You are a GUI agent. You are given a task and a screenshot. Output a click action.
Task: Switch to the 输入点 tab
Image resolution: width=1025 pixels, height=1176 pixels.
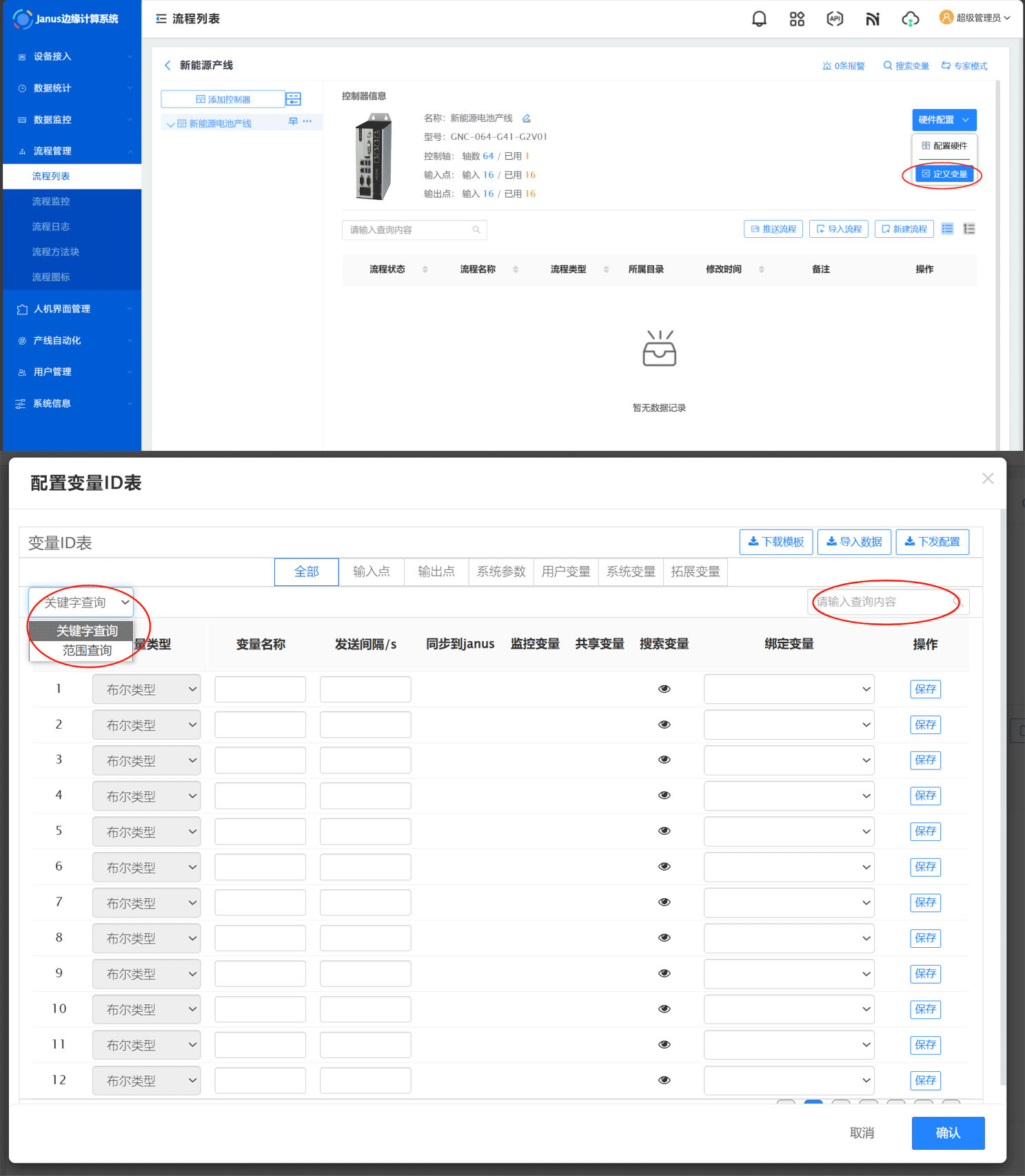click(x=372, y=572)
